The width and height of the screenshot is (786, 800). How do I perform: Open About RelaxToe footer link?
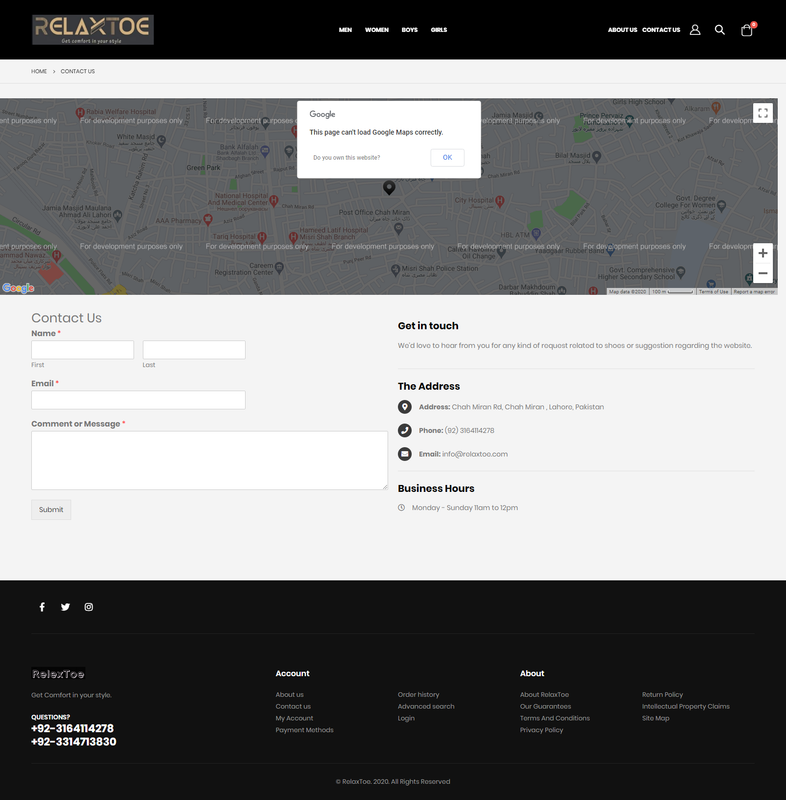tap(544, 695)
